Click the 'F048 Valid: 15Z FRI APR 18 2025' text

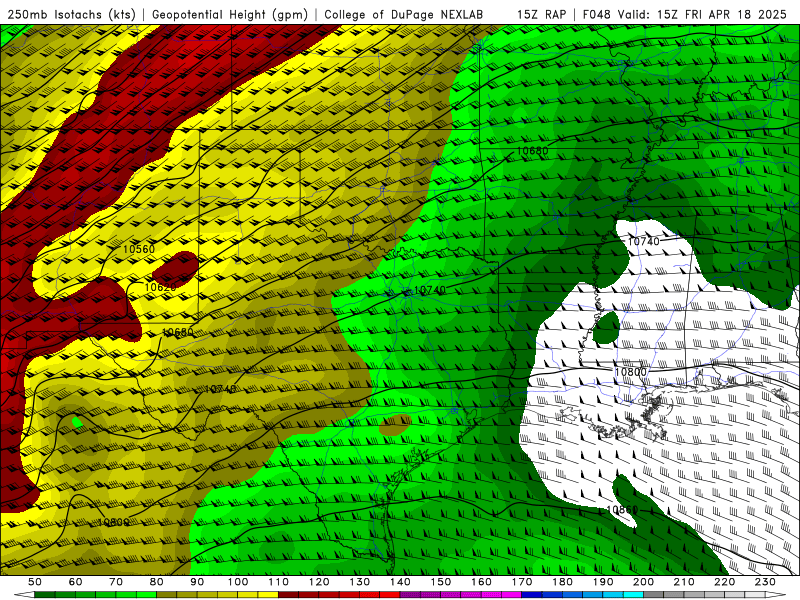(685, 15)
